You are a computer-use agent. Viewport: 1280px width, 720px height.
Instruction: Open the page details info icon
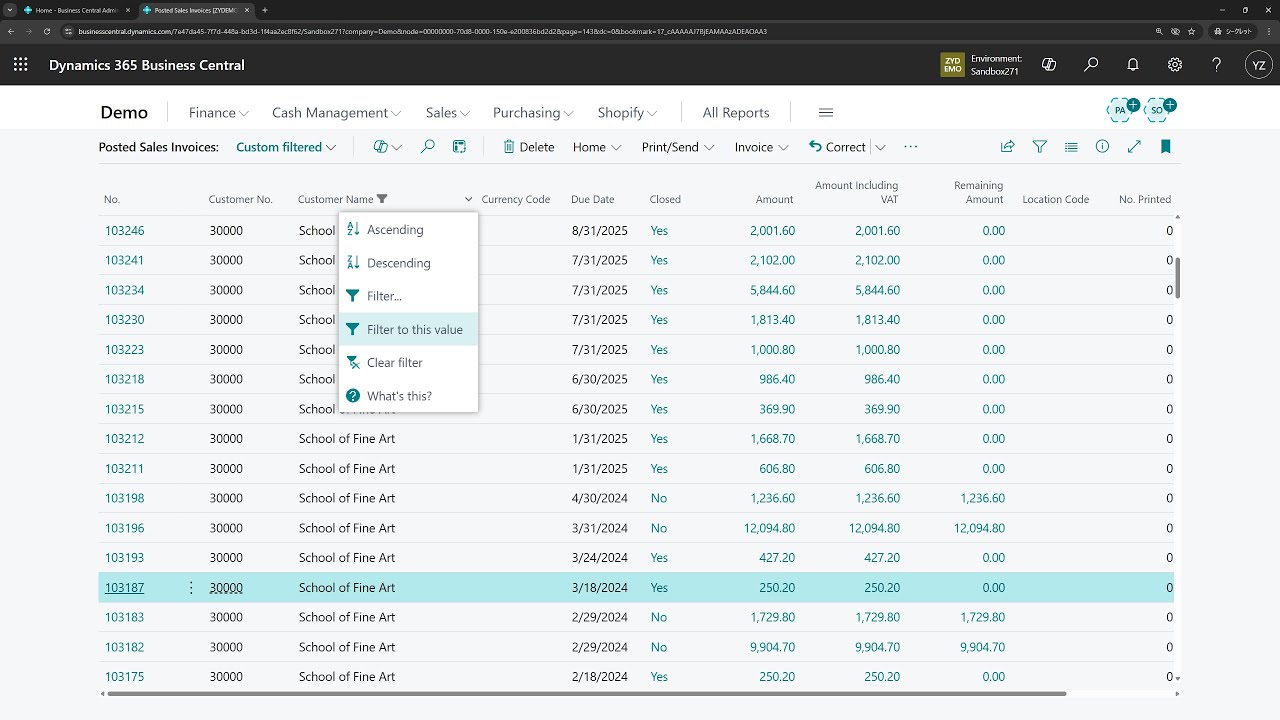(x=1102, y=146)
